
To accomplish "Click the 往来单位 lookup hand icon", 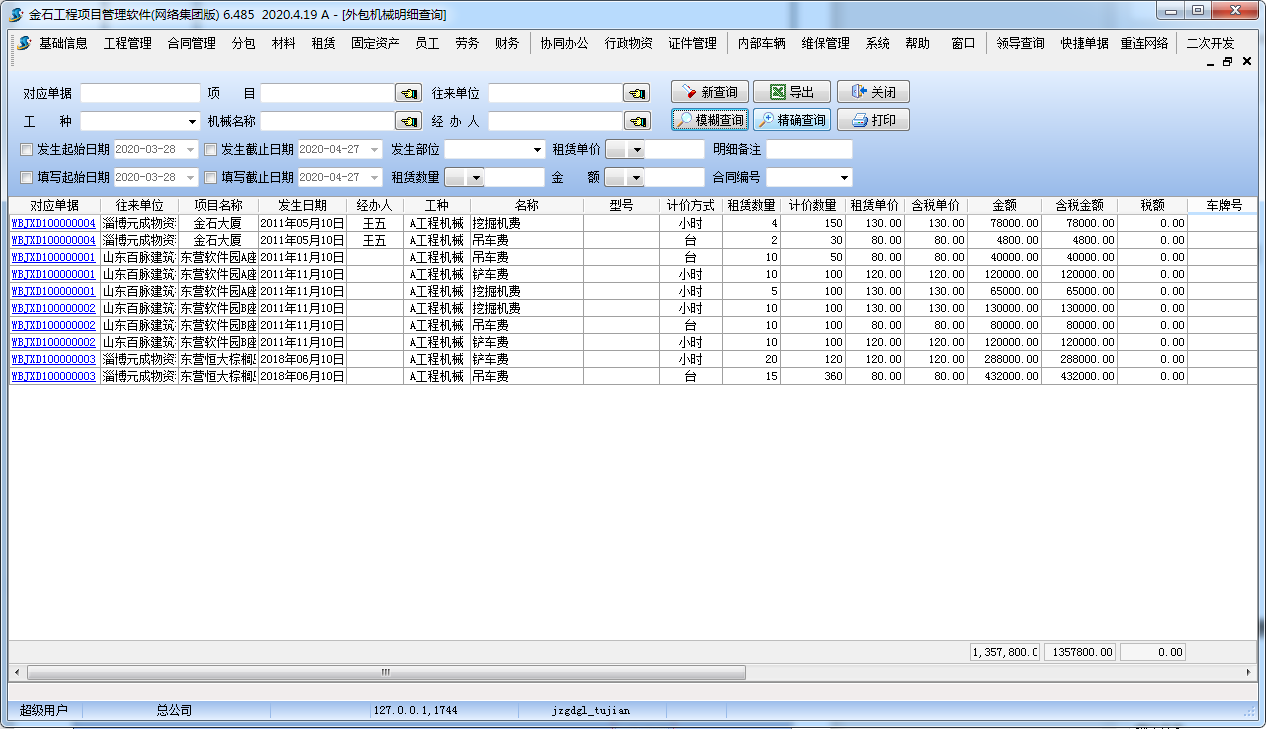I will pos(636,93).
